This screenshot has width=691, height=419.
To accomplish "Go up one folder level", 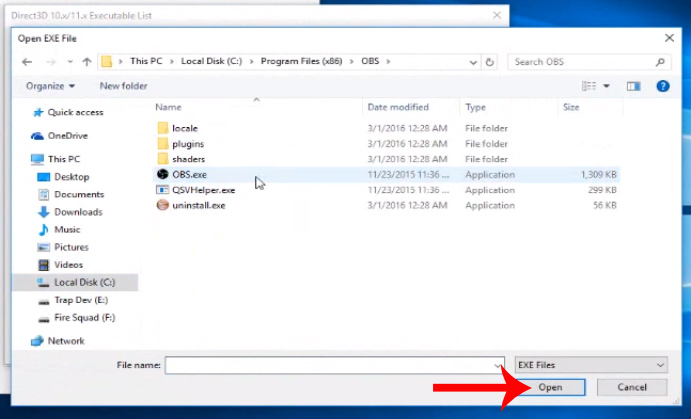I will [87, 62].
